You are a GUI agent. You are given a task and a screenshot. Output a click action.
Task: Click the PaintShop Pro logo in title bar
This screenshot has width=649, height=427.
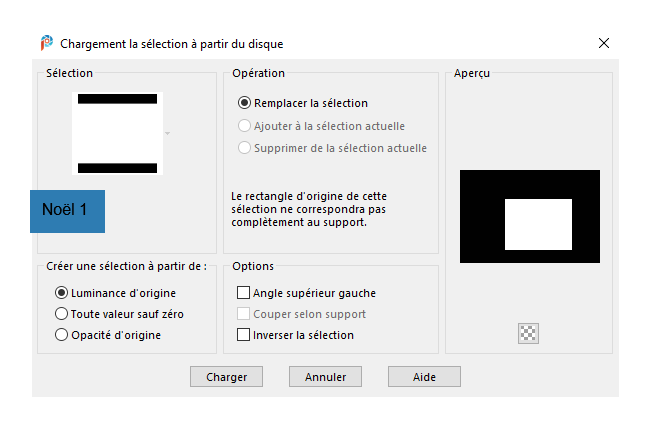47,43
